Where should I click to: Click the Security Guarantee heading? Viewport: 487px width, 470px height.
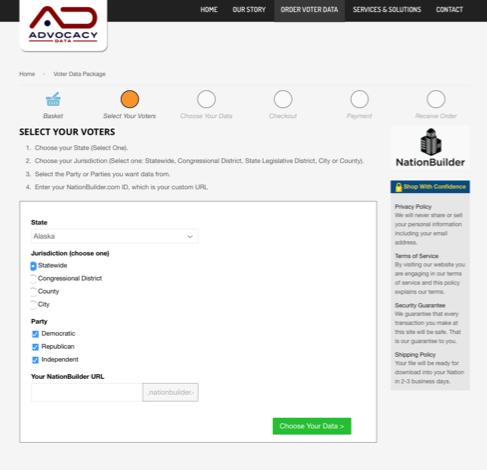coord(420,305)
